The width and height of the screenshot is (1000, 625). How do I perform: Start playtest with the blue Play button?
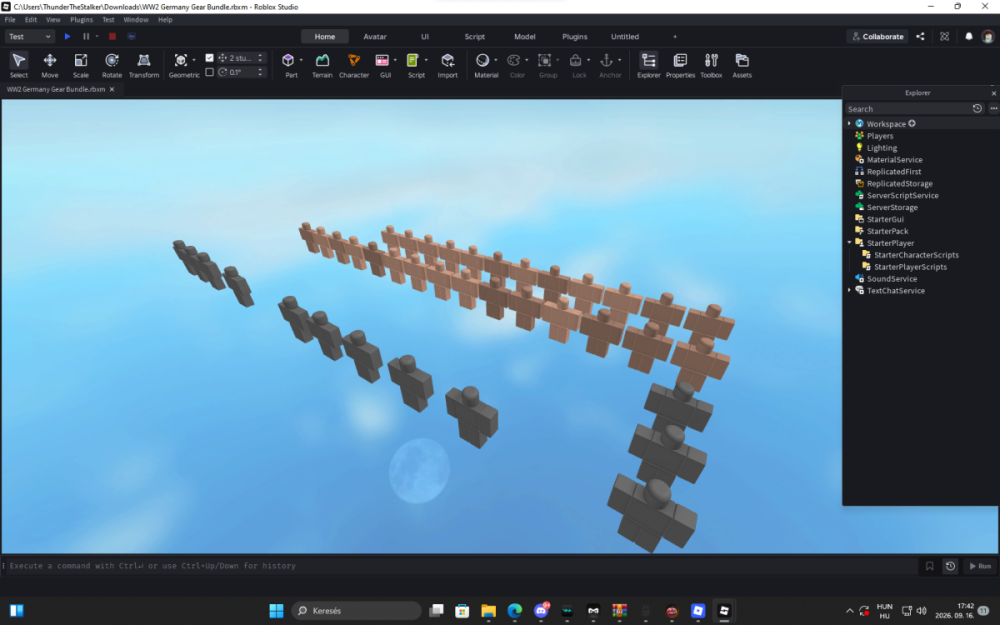[67, 36]
